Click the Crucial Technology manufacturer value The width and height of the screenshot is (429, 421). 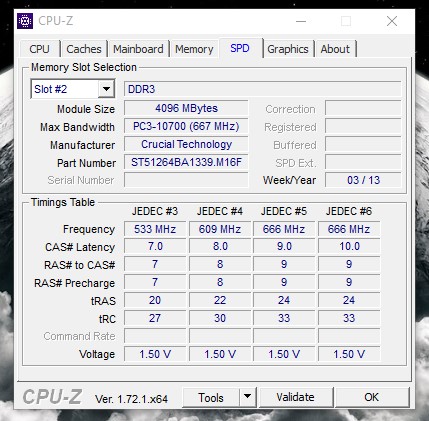[x=186, y=144]
